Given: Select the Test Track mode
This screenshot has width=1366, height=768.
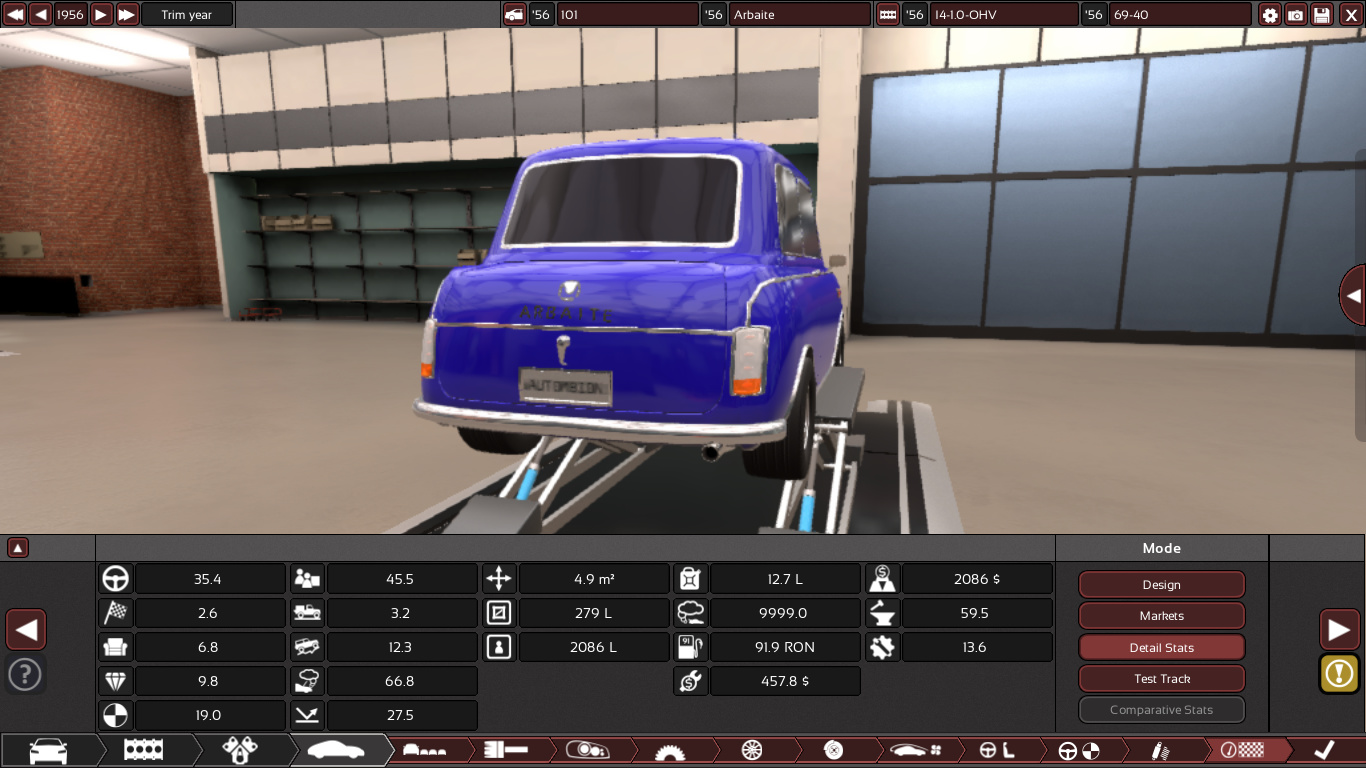Looking at the screenshot, I should (1161, 679).
